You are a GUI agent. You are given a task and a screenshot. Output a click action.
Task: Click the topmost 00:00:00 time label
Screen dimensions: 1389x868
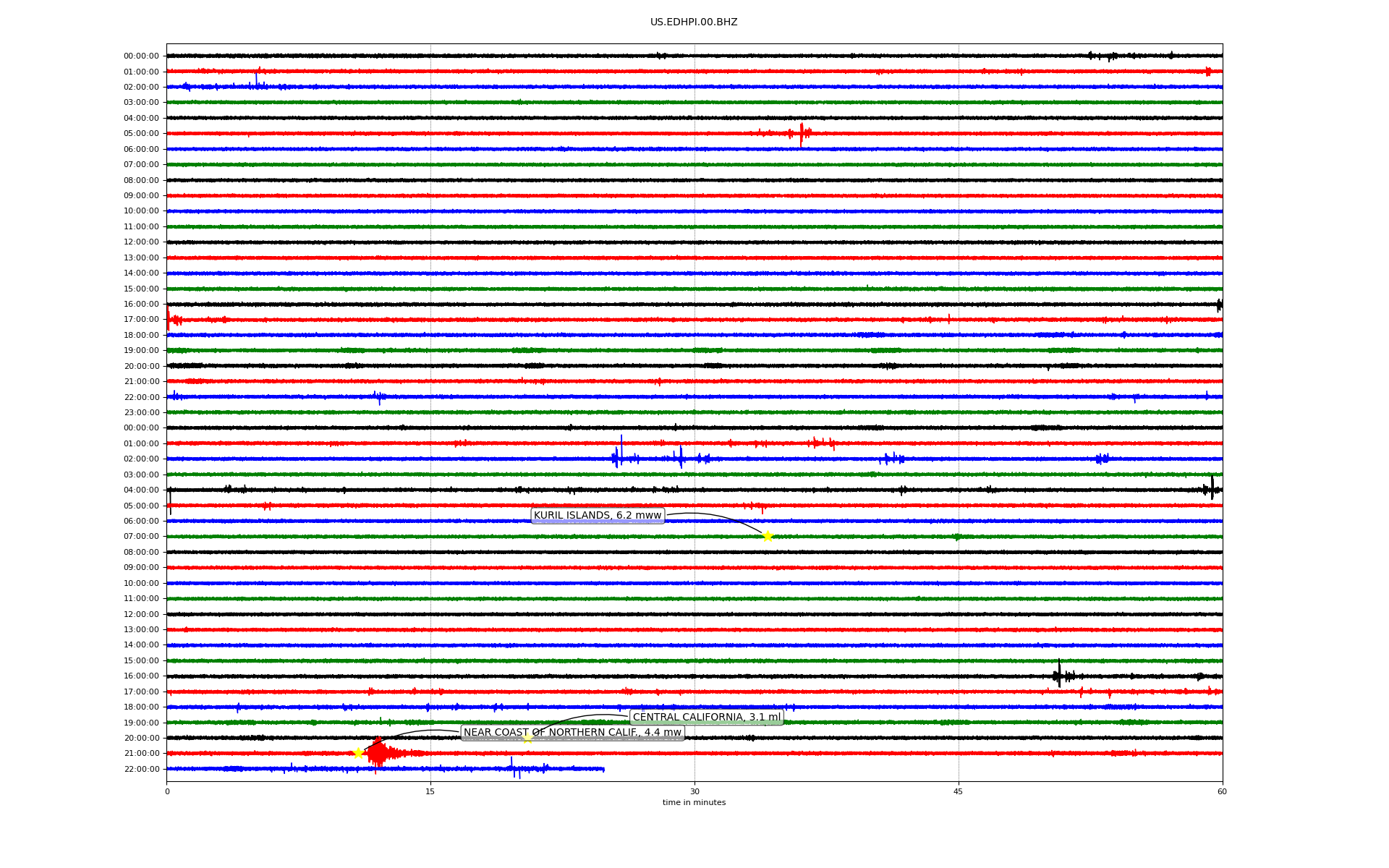[x=141, y=56]
